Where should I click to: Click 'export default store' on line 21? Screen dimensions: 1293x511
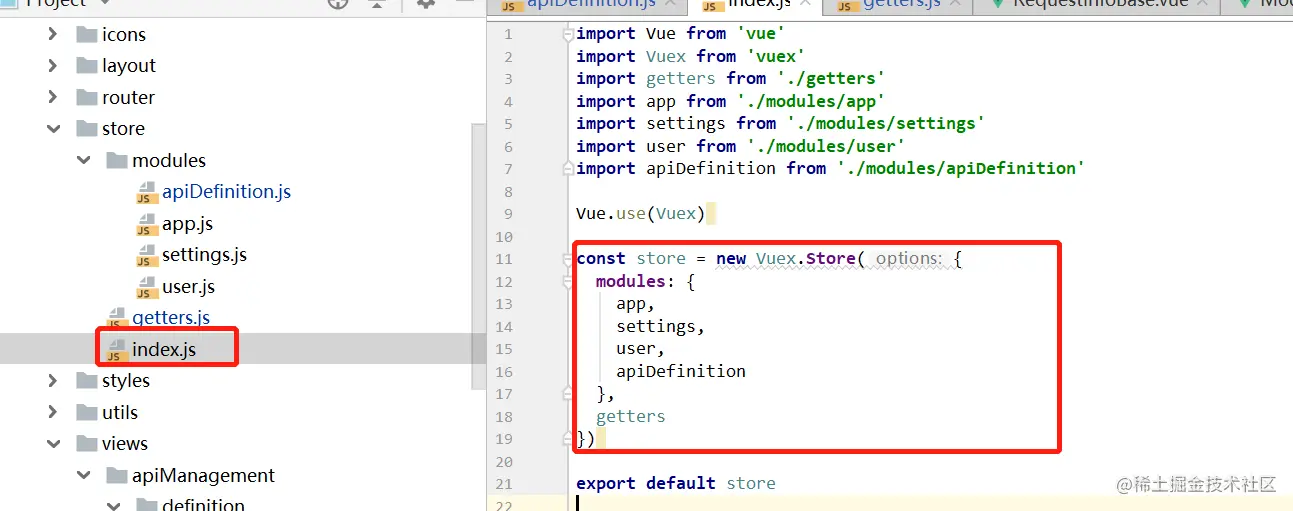(676, 484)
